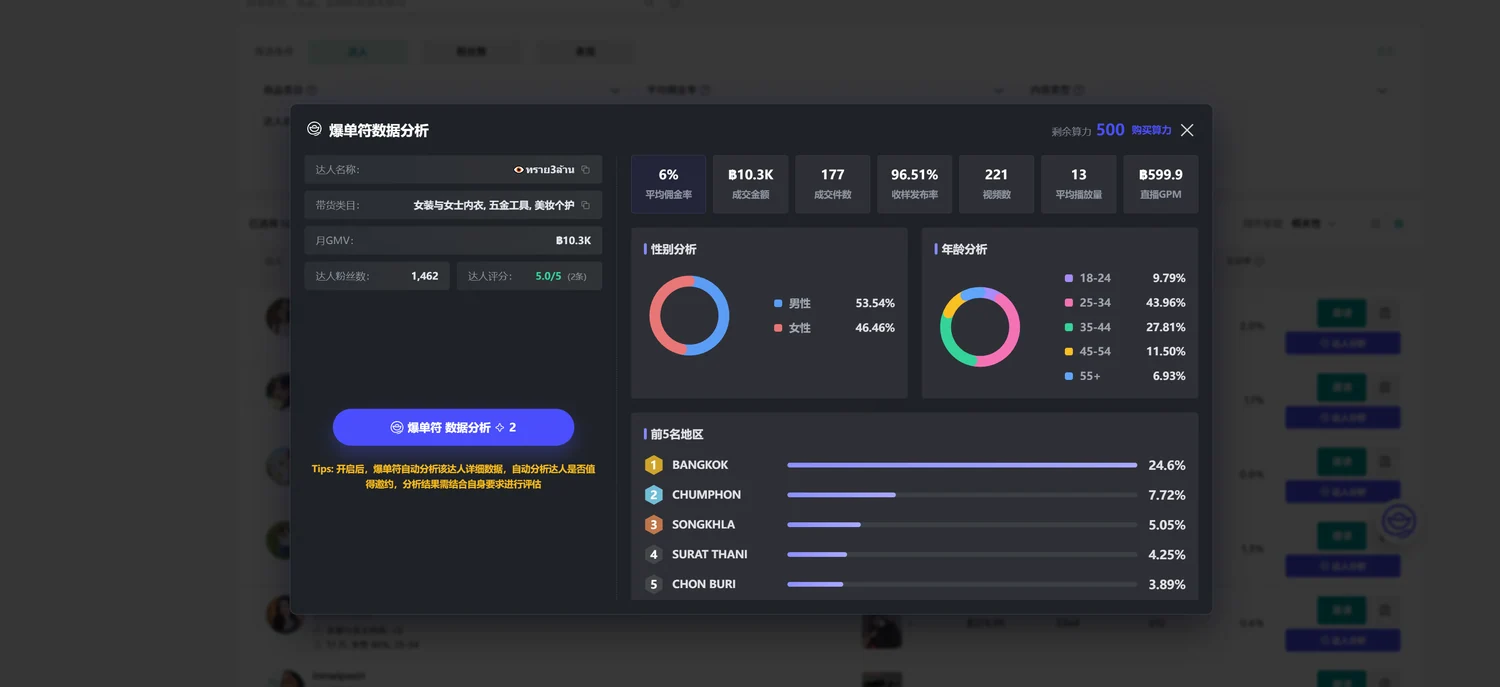Start the 爆单符 数据分析 analysis button
Image resolution: width=1500 pixels, height=687 pixels.
[x=453, y=427]
